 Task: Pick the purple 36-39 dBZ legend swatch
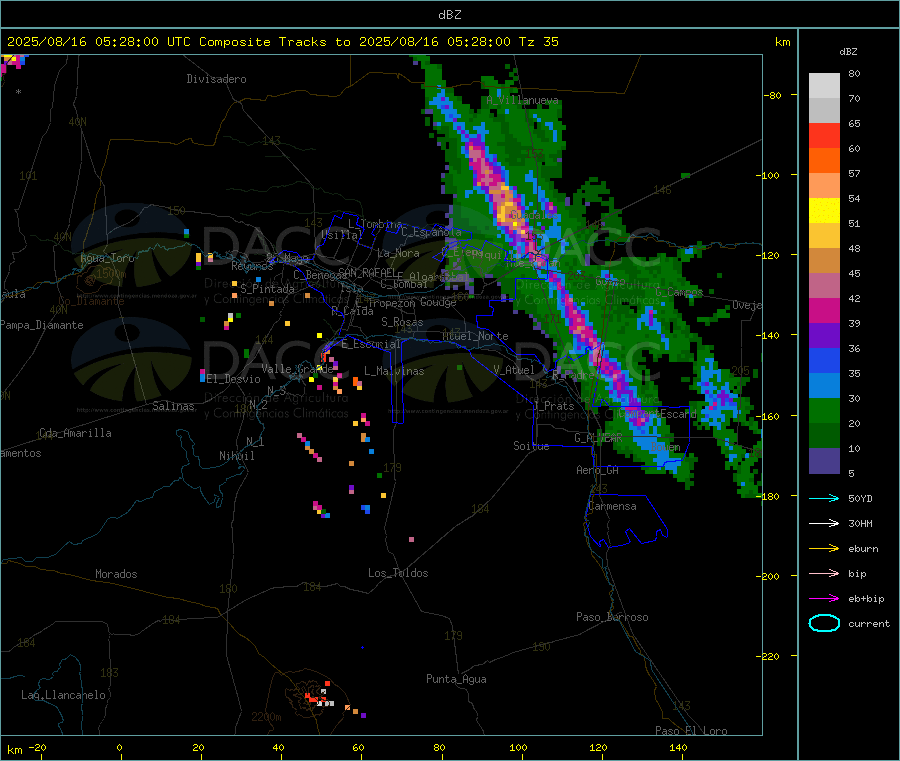click(824, 336)
